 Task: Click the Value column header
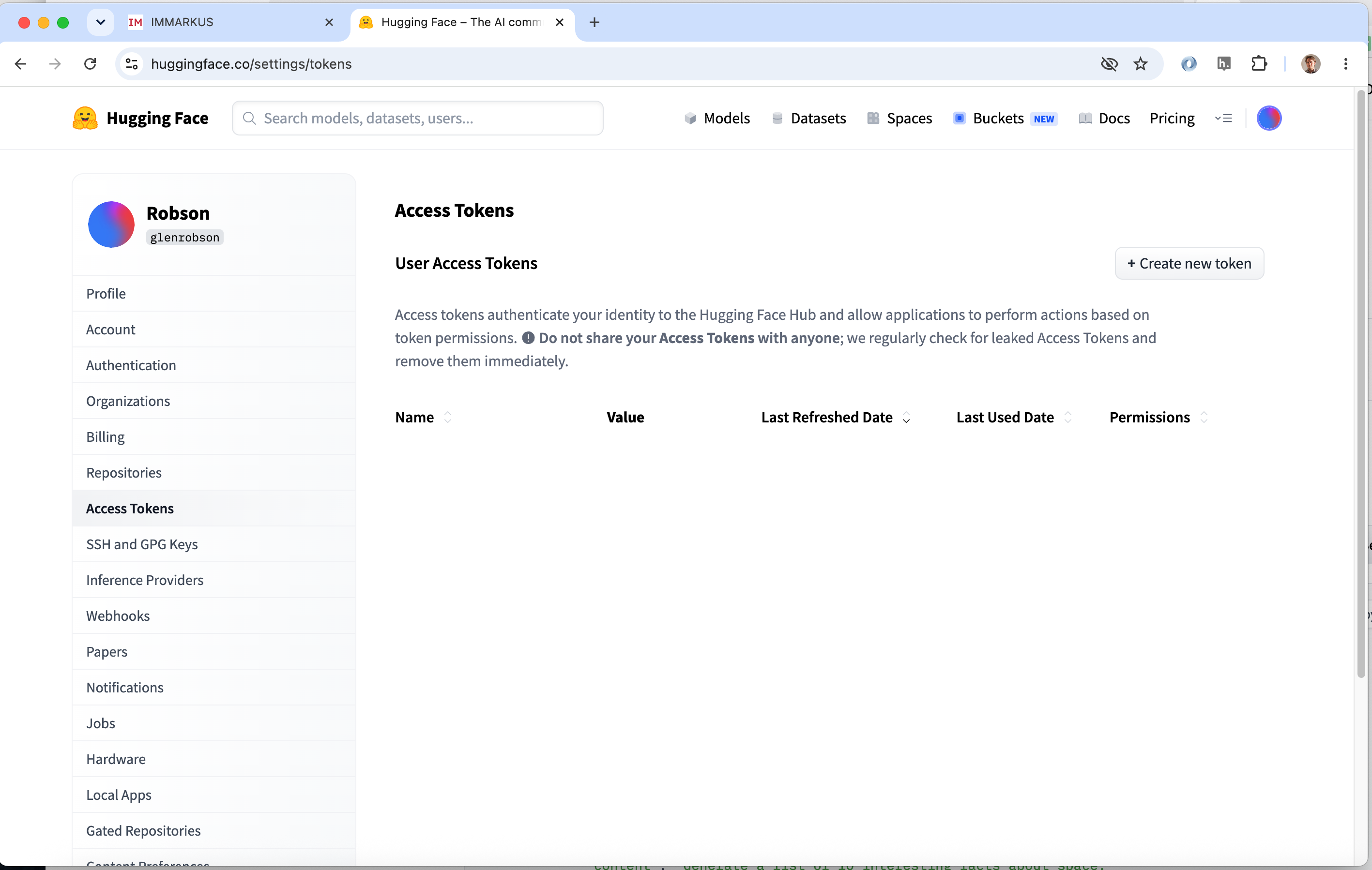tap(625, 418)
